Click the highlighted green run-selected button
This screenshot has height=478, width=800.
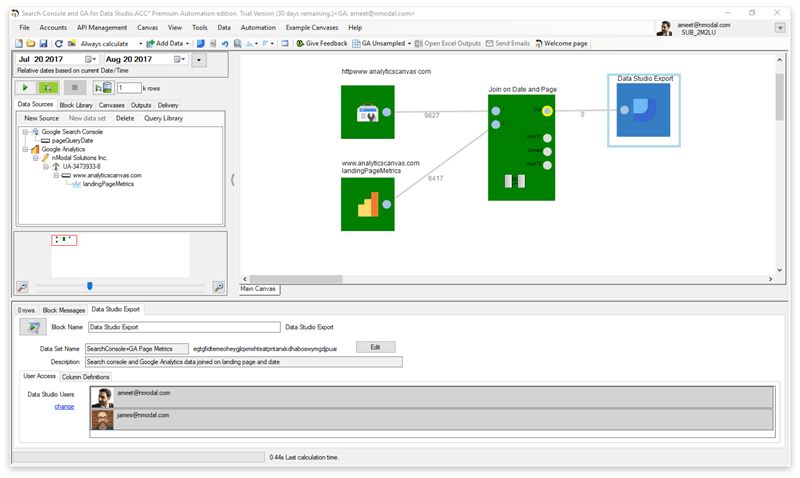(x=48, y=88)
